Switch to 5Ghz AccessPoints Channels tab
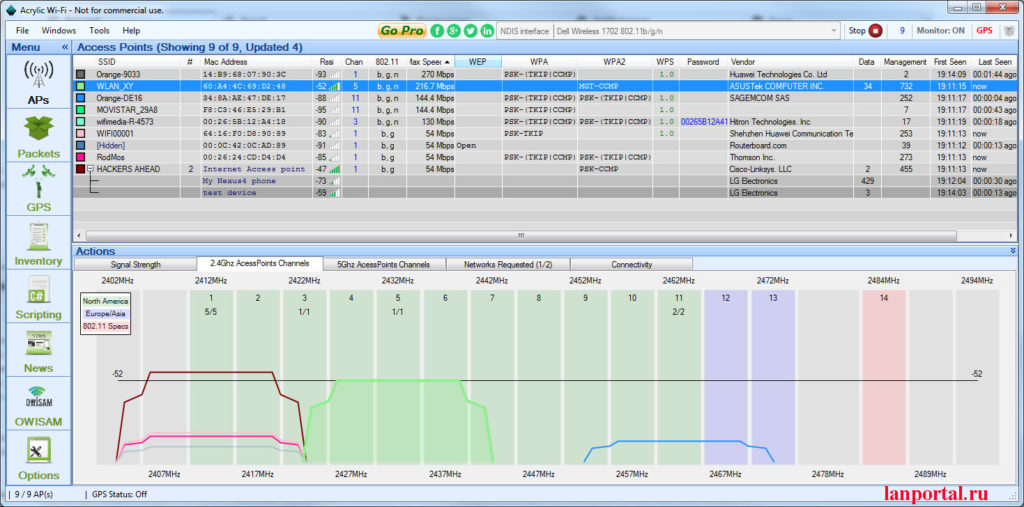Screen dimensions: 1024x507 click(384, 265)
